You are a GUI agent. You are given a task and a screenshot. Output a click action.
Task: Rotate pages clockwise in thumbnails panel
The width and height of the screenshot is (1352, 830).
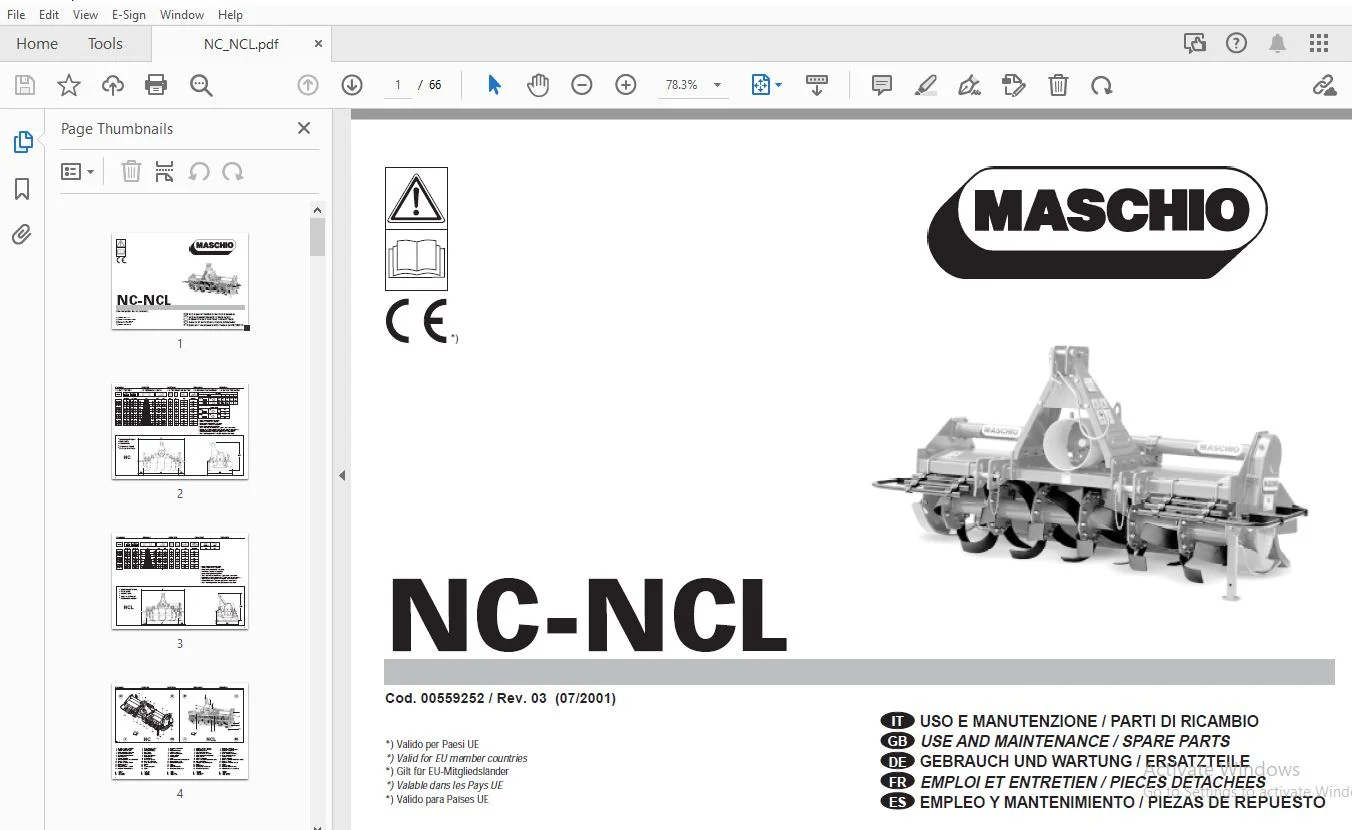[233, 172]
